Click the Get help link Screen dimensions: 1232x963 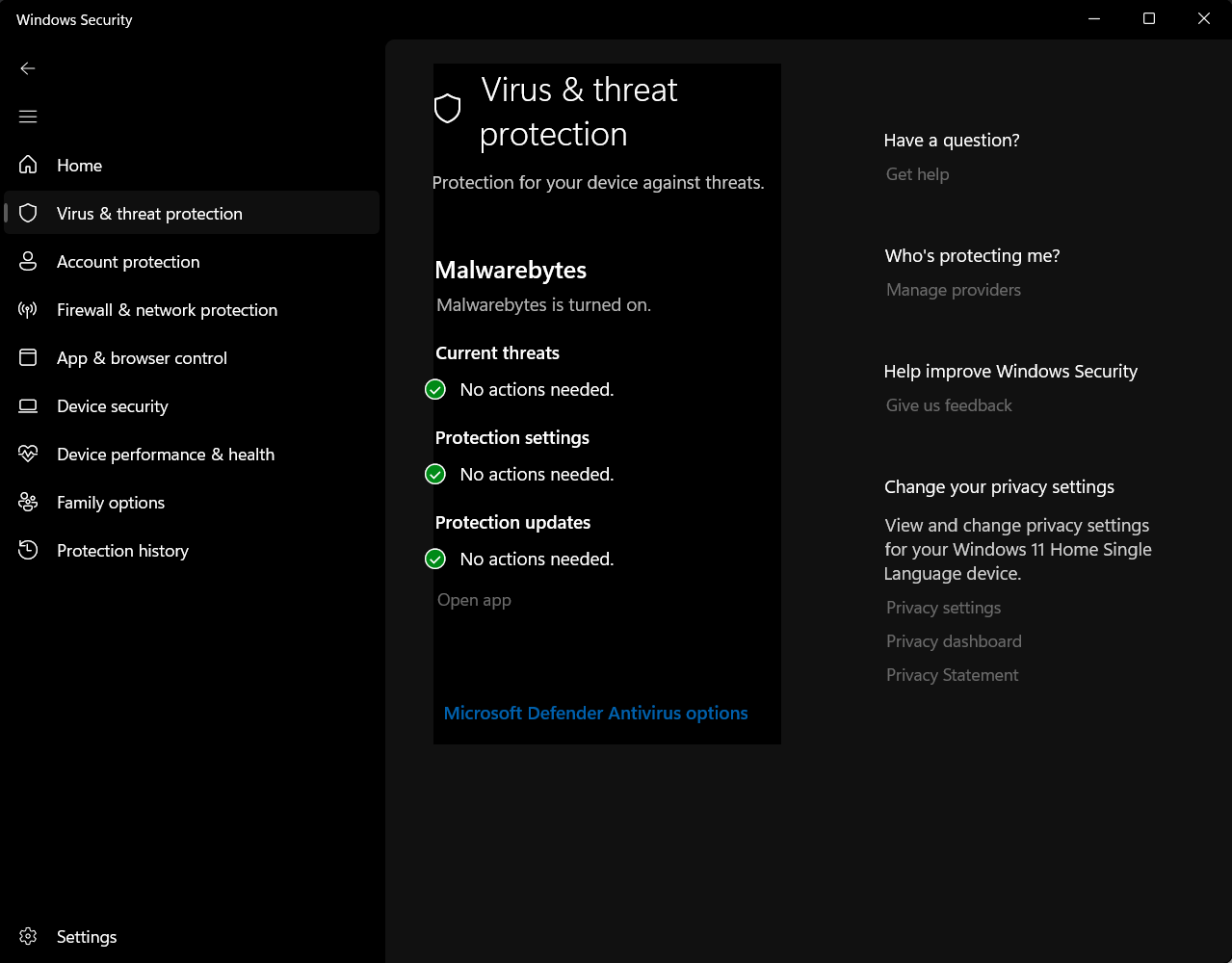tap(917, 174)
